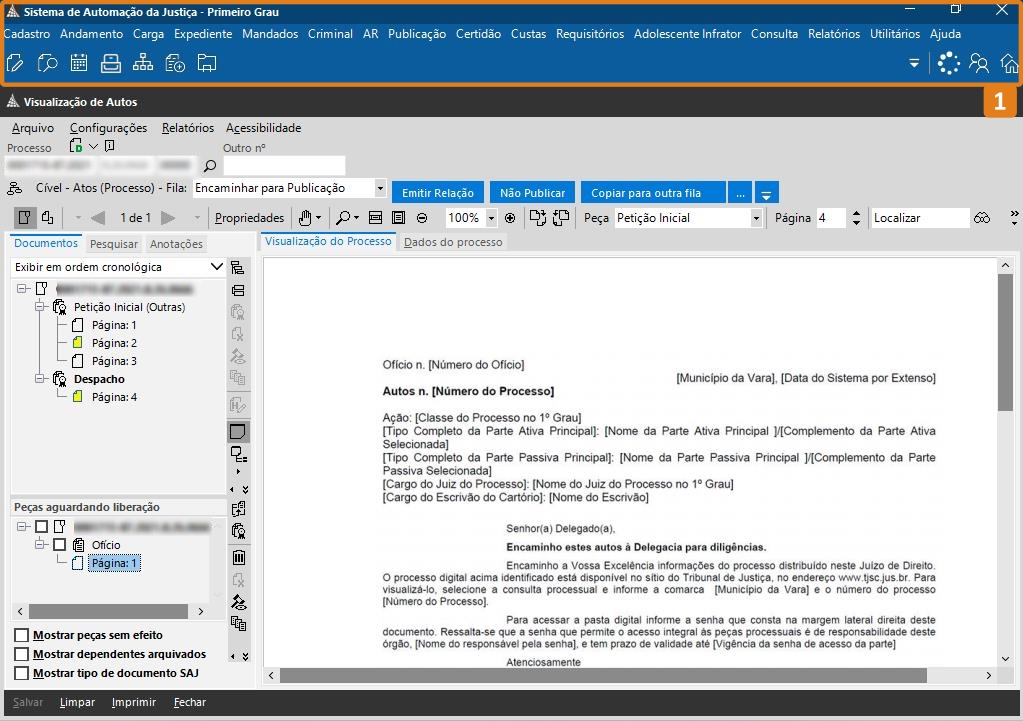This screenshot has height=721, width=1023.
Task: Click fit width view icon
Action: 375,217
